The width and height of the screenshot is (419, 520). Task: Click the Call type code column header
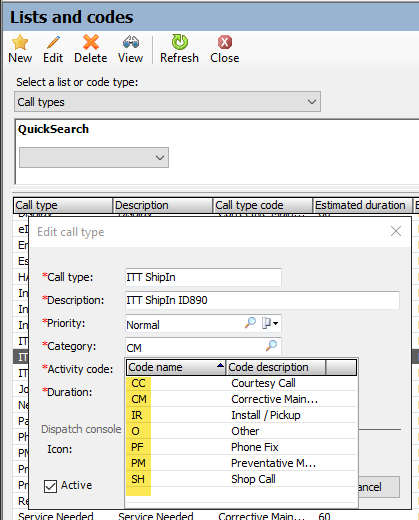coord(263,205)
